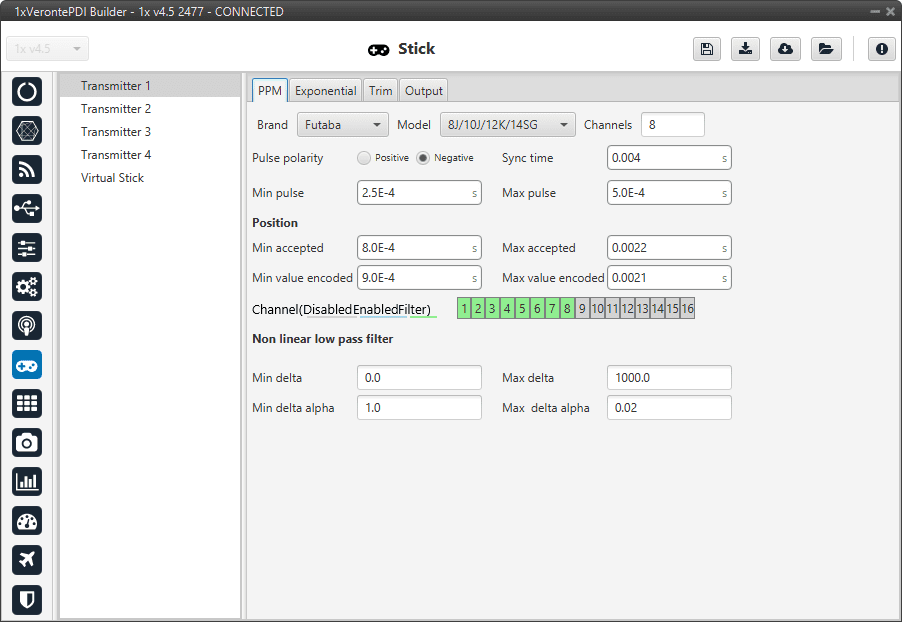Viewport: 902px width, 622px height.
Task: Toggle channel 10 box
Action: [x=597, y=308]
